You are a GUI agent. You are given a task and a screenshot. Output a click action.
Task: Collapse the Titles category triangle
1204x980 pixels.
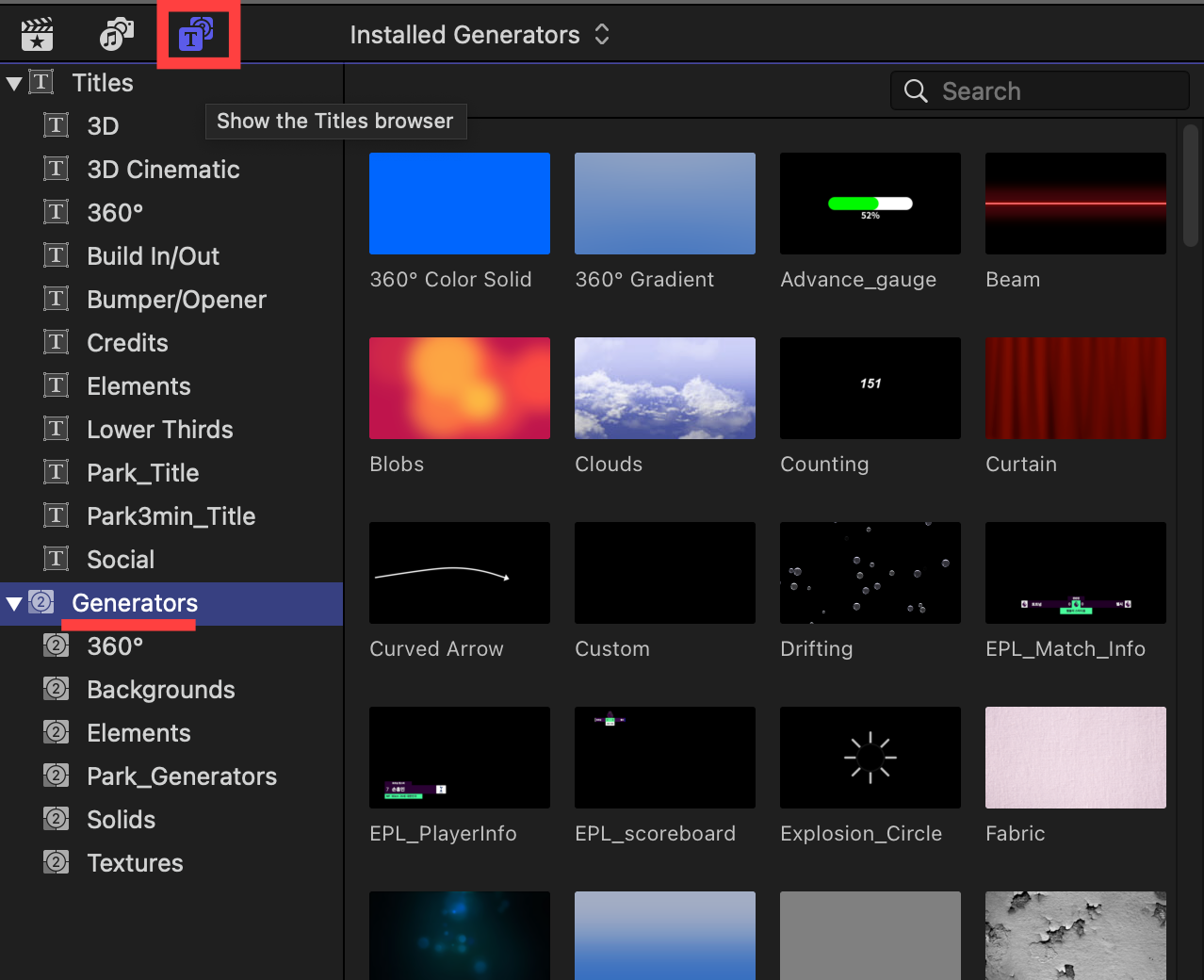pos(14,83)
